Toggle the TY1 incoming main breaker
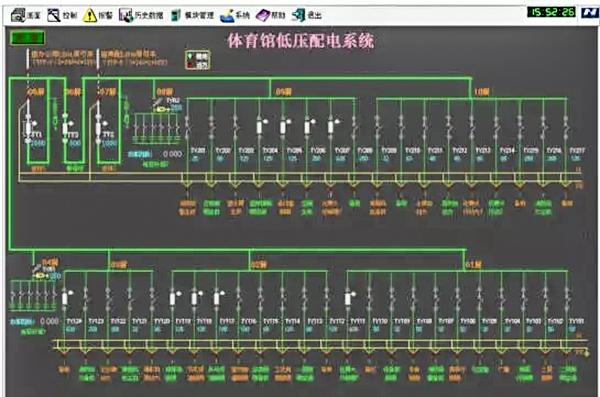This screenshot has height=397, width=600. click(28, 124)
